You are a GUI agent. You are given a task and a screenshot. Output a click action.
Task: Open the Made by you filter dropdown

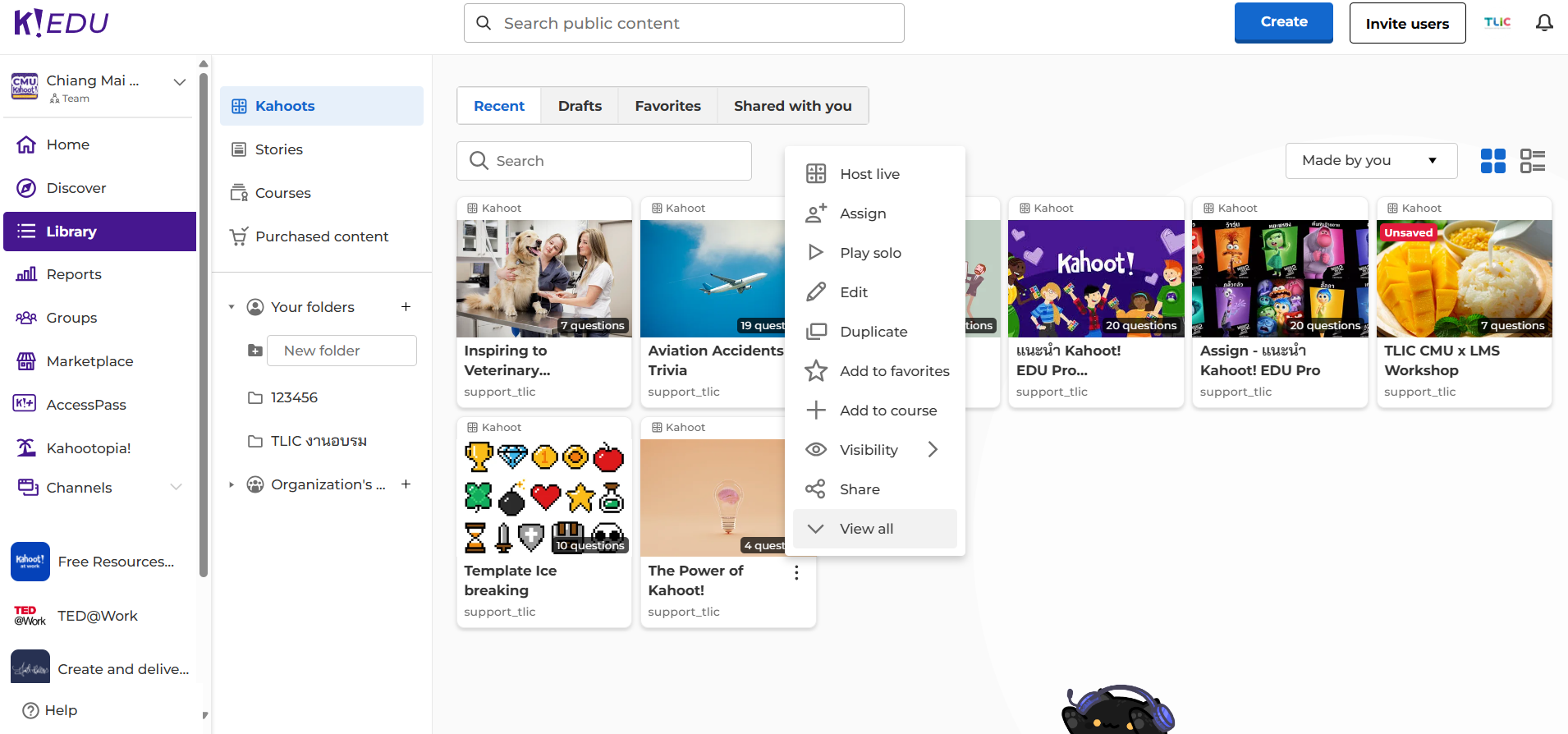click(x=1370, y=161)
